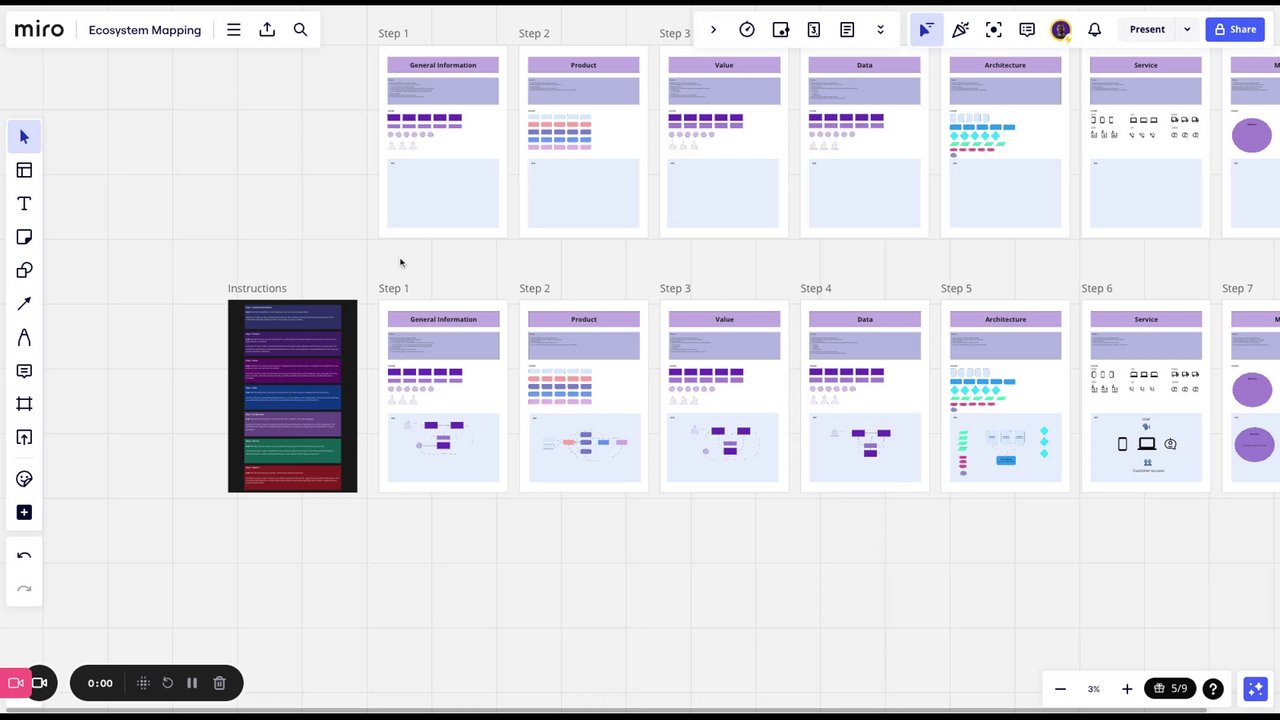The image size is (1280, 720).
Task: Click the "Instructions" frame label
Action: click(x=257, y=288)
